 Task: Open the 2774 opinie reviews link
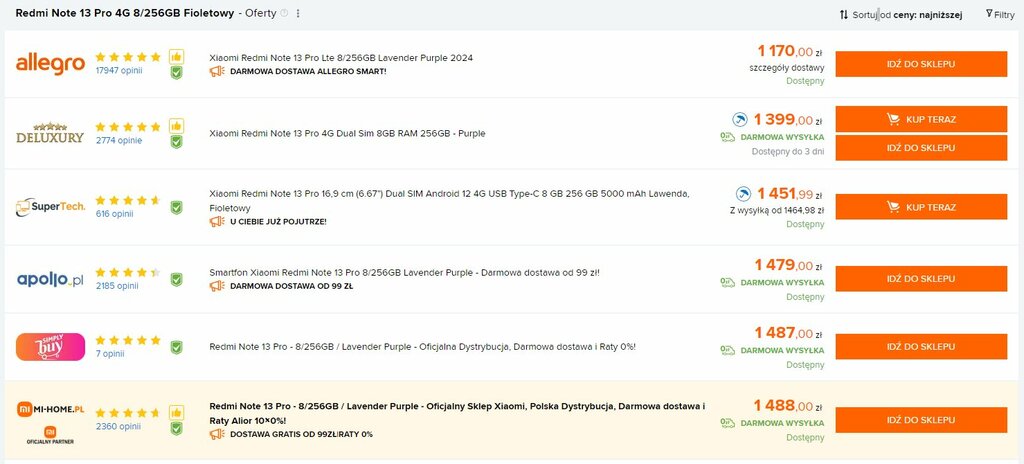(119, 140)
